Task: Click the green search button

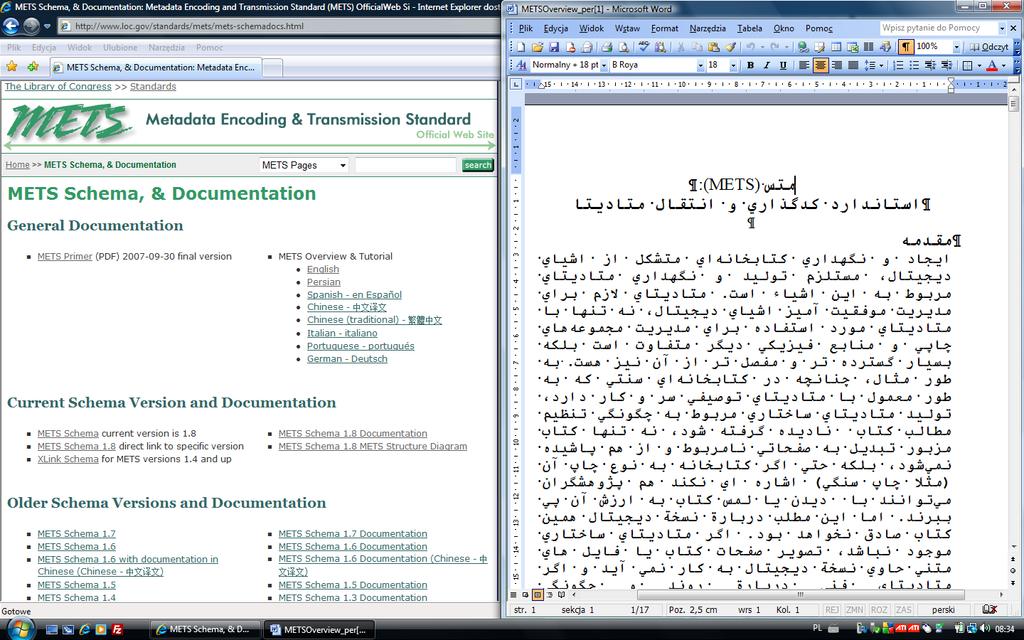Action: (x=477, y=165)
